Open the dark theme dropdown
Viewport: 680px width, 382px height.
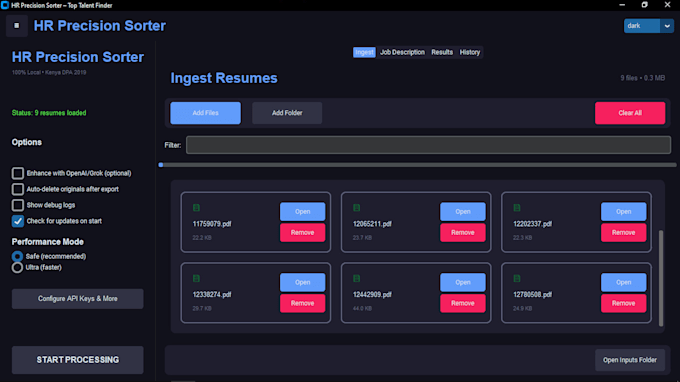[x=648, y=26]
